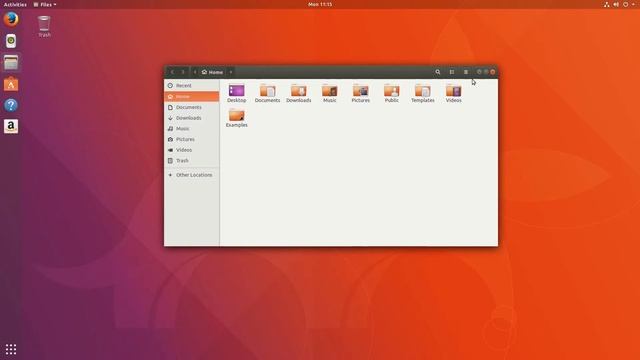The width and height of the screenshot is (640, 360).
Task: Close the Files window
Action: pos(493,72)
